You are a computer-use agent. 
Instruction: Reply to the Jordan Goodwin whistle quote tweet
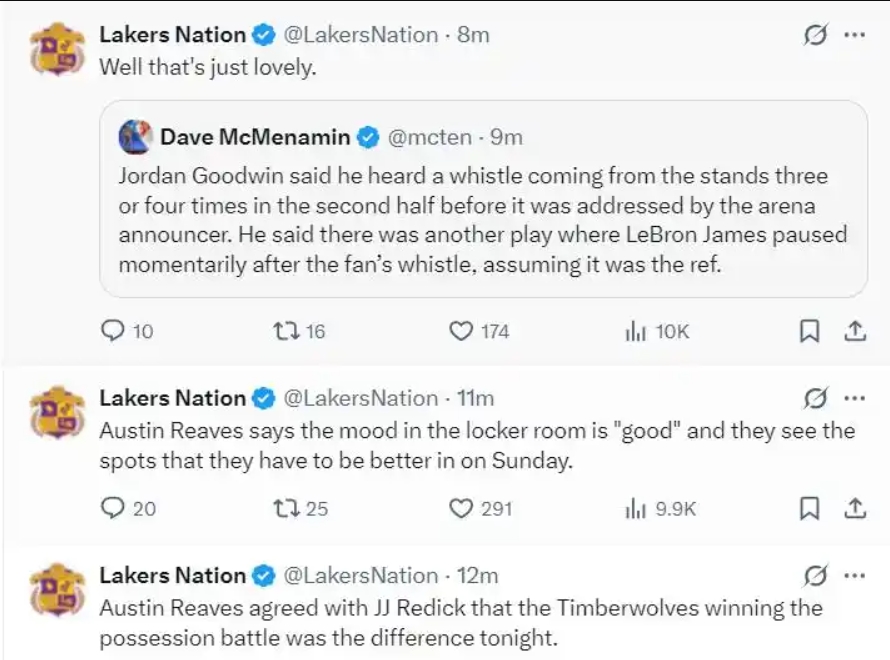(x=115, y=331)
